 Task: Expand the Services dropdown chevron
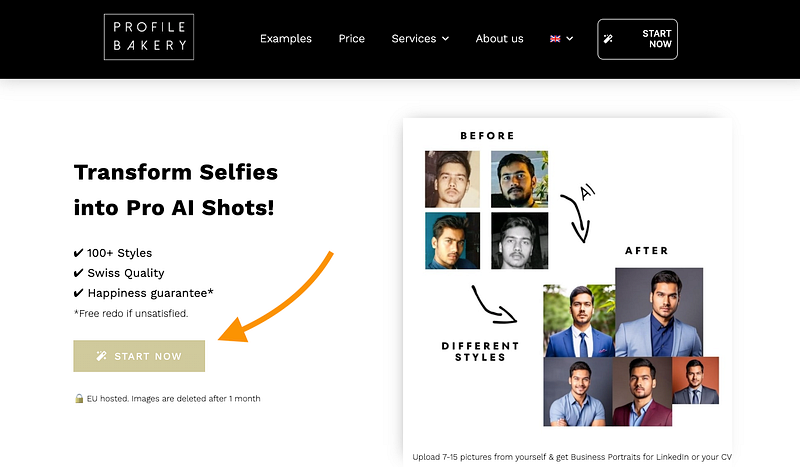[445, 39]
